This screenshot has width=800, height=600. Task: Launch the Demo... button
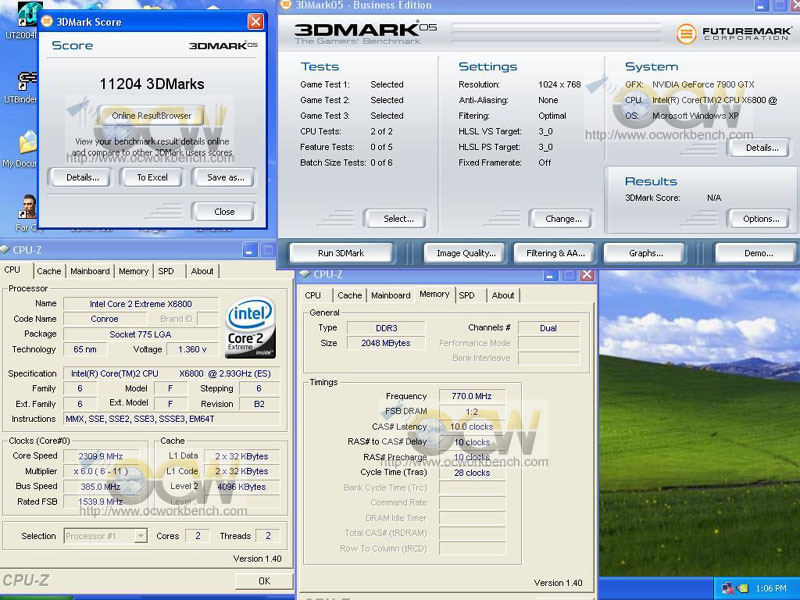pyautogui.click(x=758, y=253)
